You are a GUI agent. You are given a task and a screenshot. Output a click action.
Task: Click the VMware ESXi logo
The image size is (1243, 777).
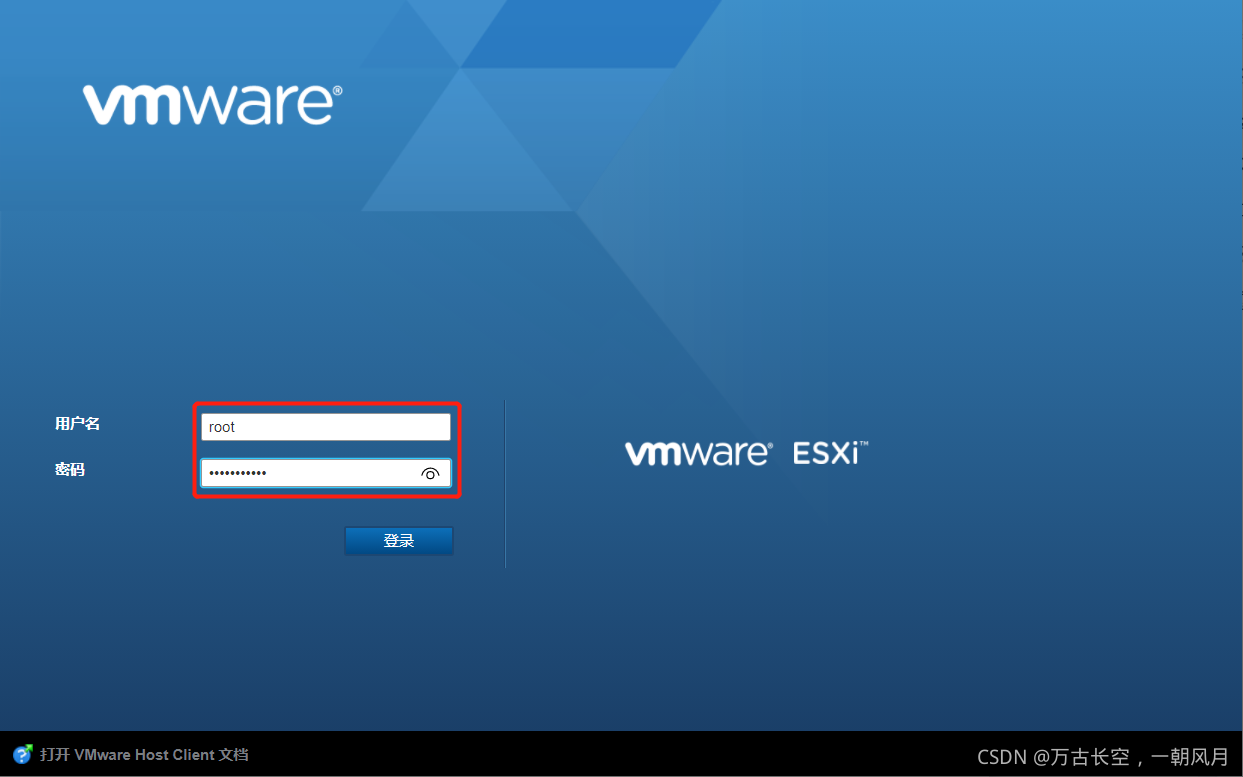coord(747,453)
